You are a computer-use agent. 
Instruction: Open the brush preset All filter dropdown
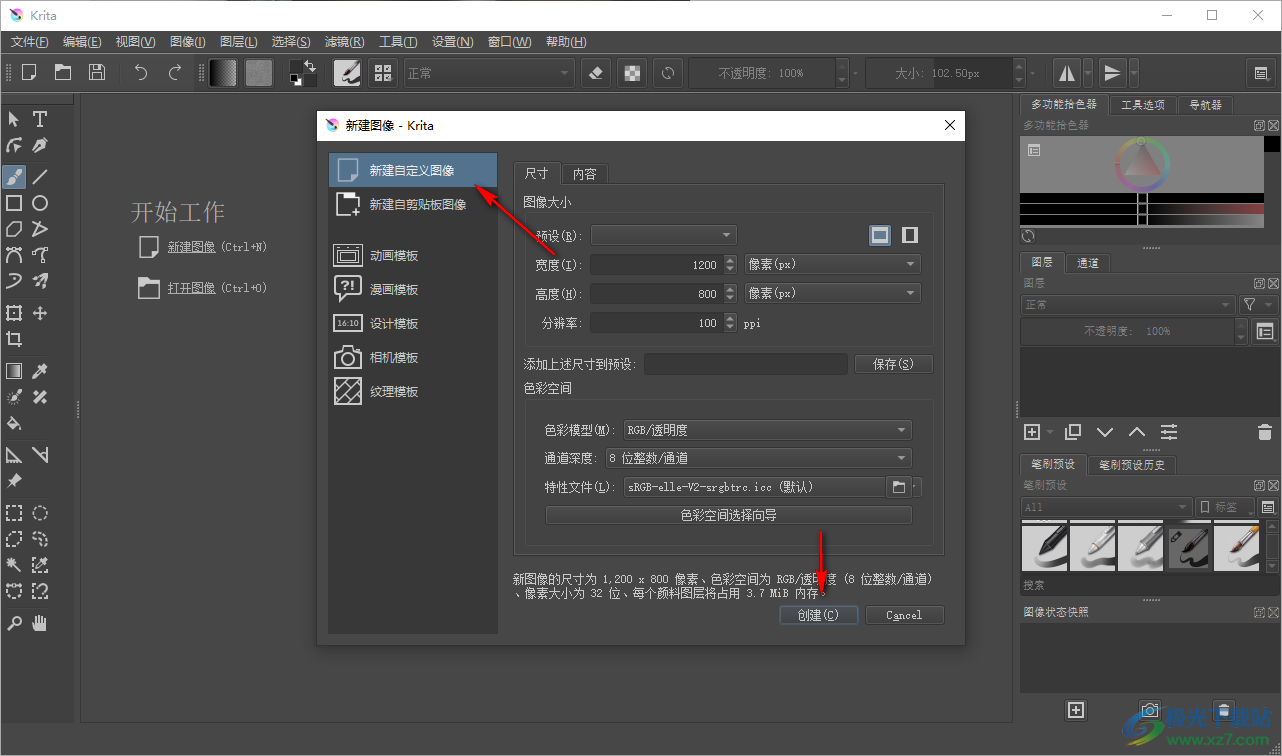(x=1106, y=507)
